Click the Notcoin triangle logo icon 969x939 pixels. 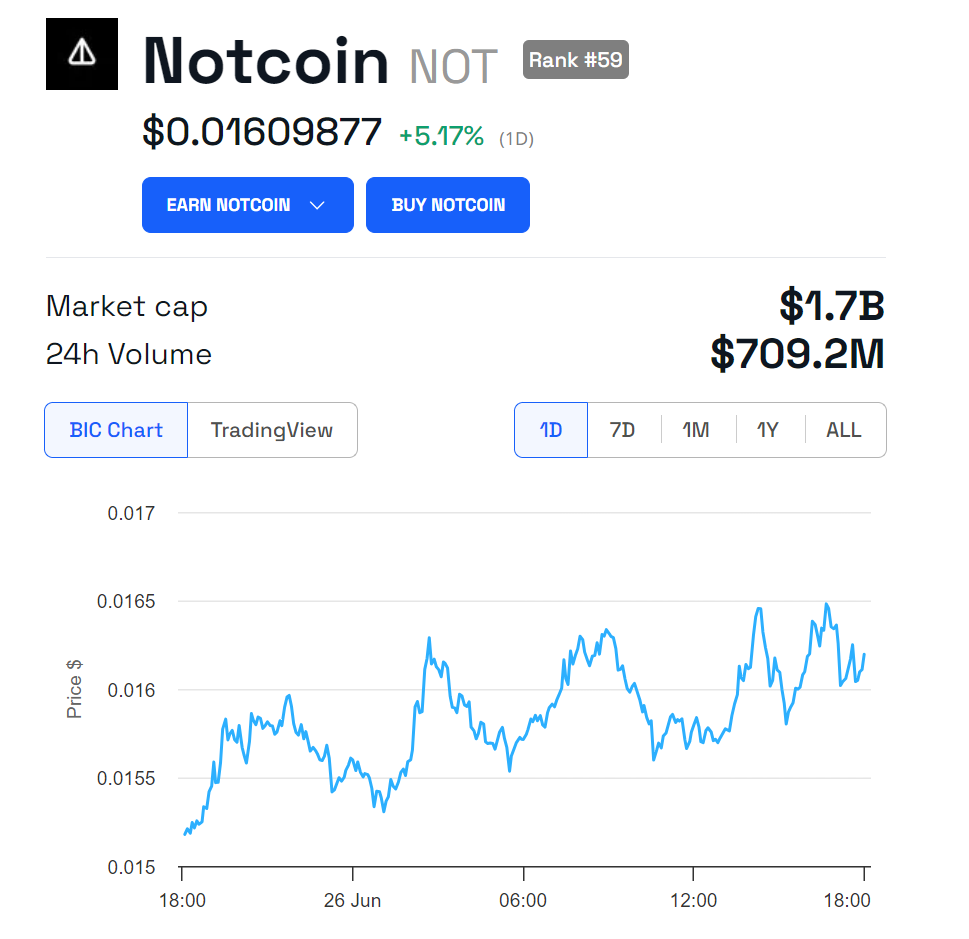[81, 54]
